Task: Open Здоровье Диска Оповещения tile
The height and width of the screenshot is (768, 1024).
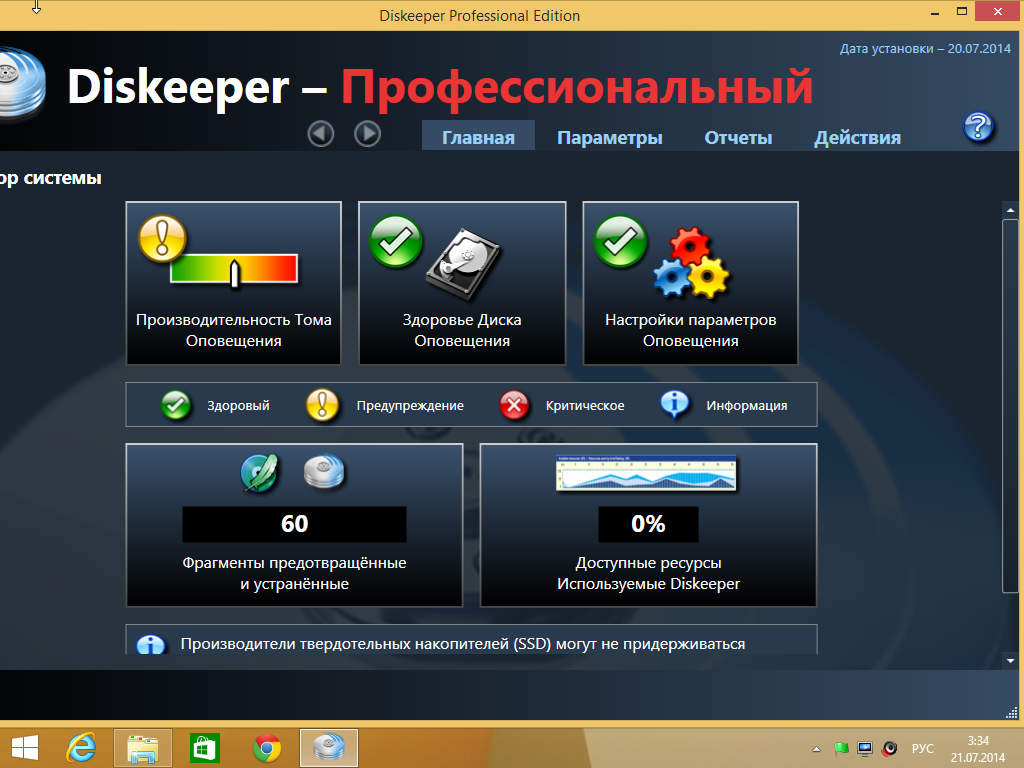Action: (x=462, y=283)
